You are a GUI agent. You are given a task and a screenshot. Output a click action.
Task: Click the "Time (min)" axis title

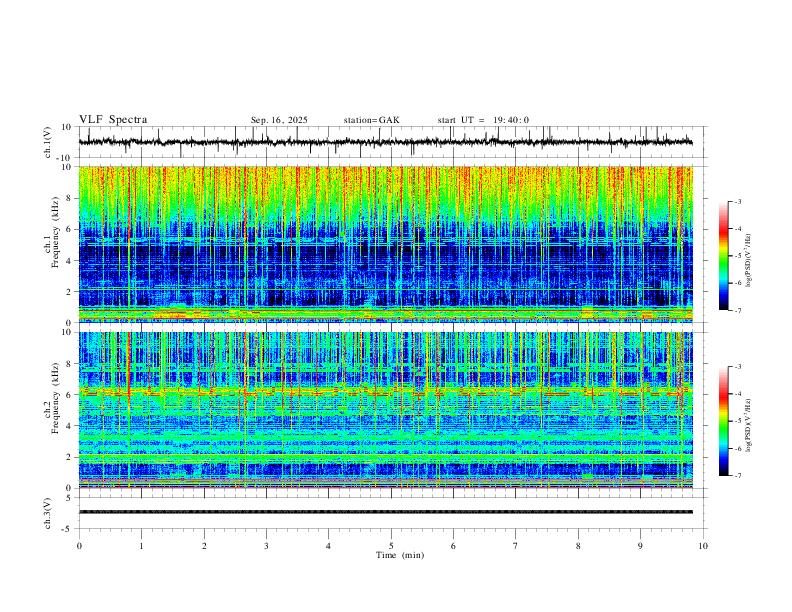click(x=400, y=555)
